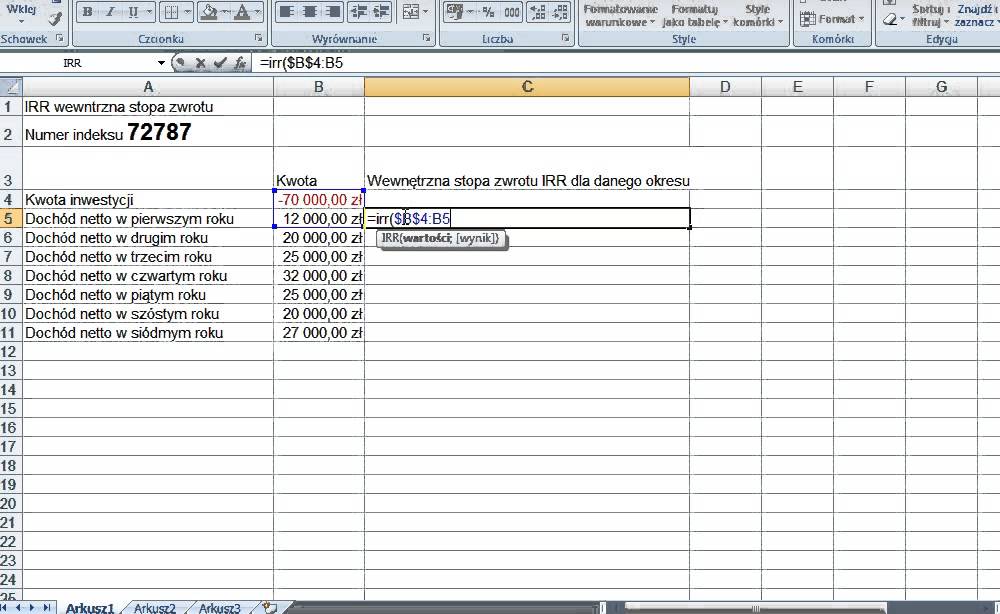Center text alignment button

click(x=310, y=12)
